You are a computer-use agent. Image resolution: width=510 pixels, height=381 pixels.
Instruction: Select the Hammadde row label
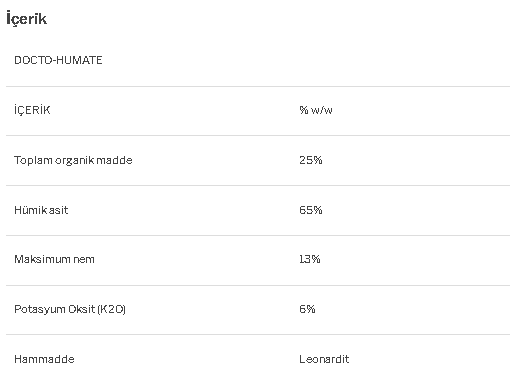pyautogui.click(x=44, y=359)
